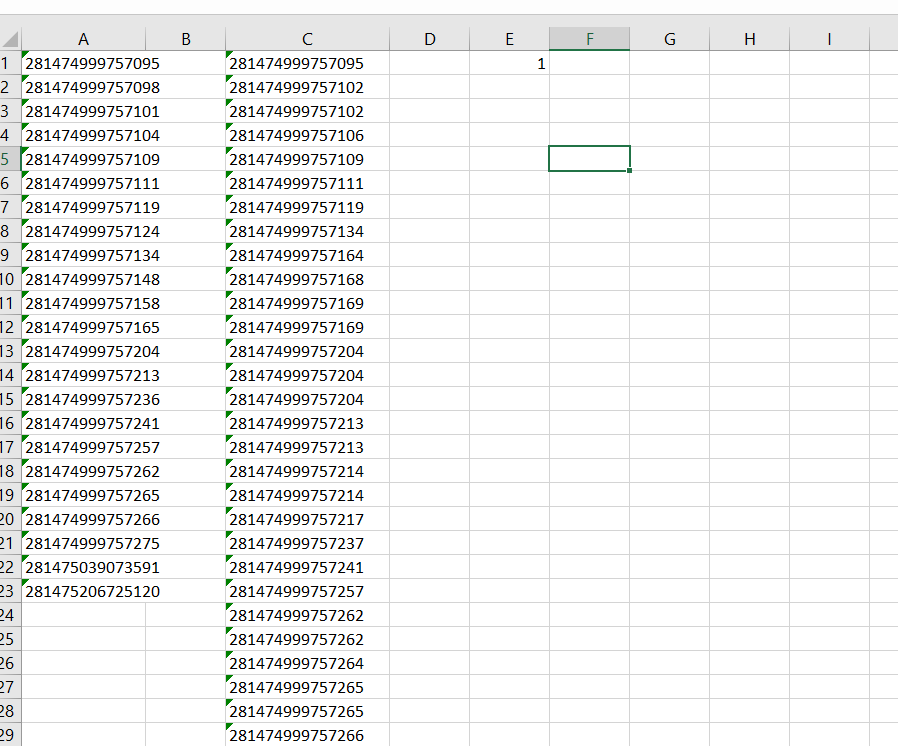
Task: Click cell A22 with 281475039073591
Action: coord(84,567)
